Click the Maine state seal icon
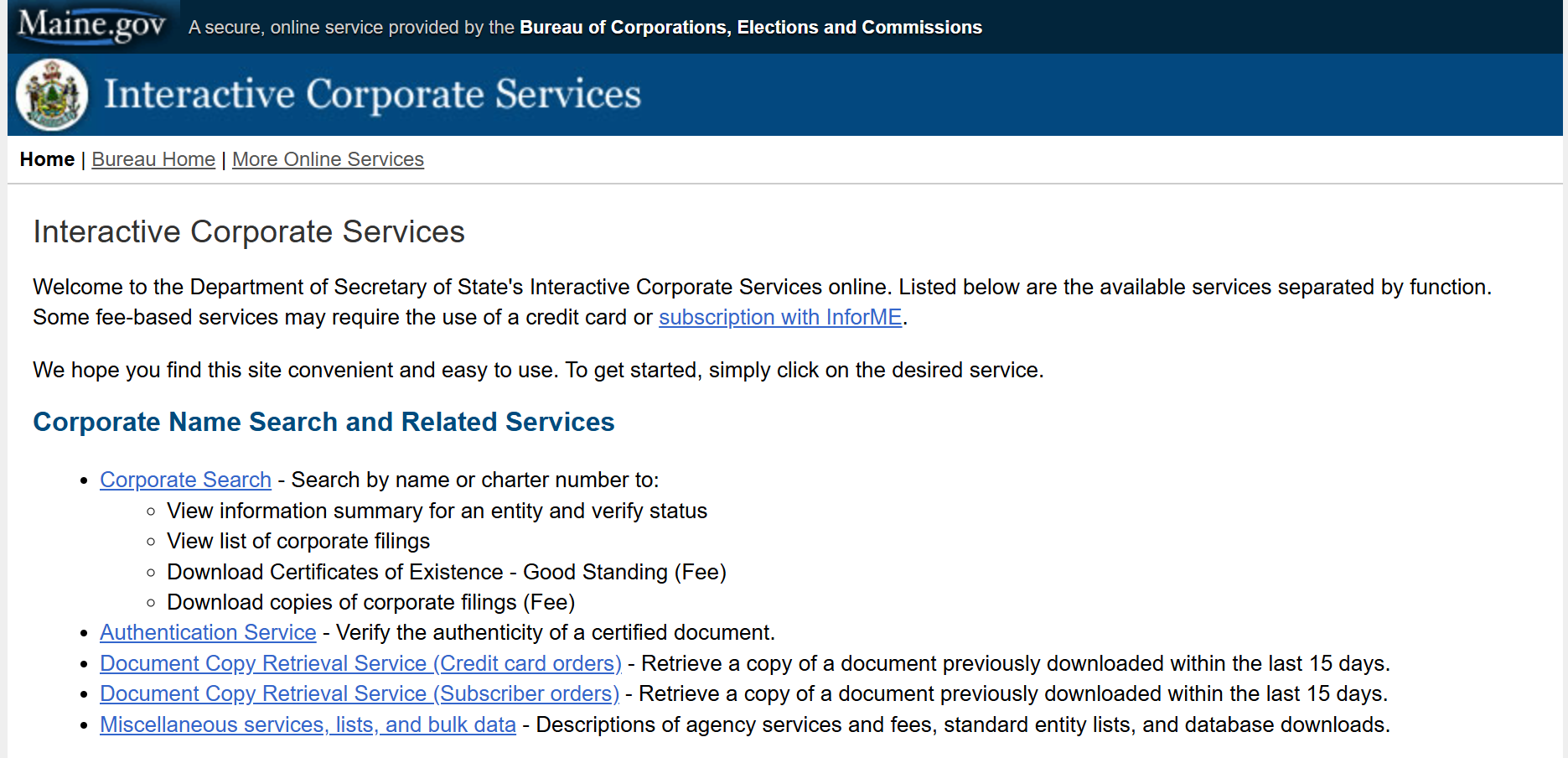Image resolution: width=1568 pixels, height=758 pixels. point(52,95)
